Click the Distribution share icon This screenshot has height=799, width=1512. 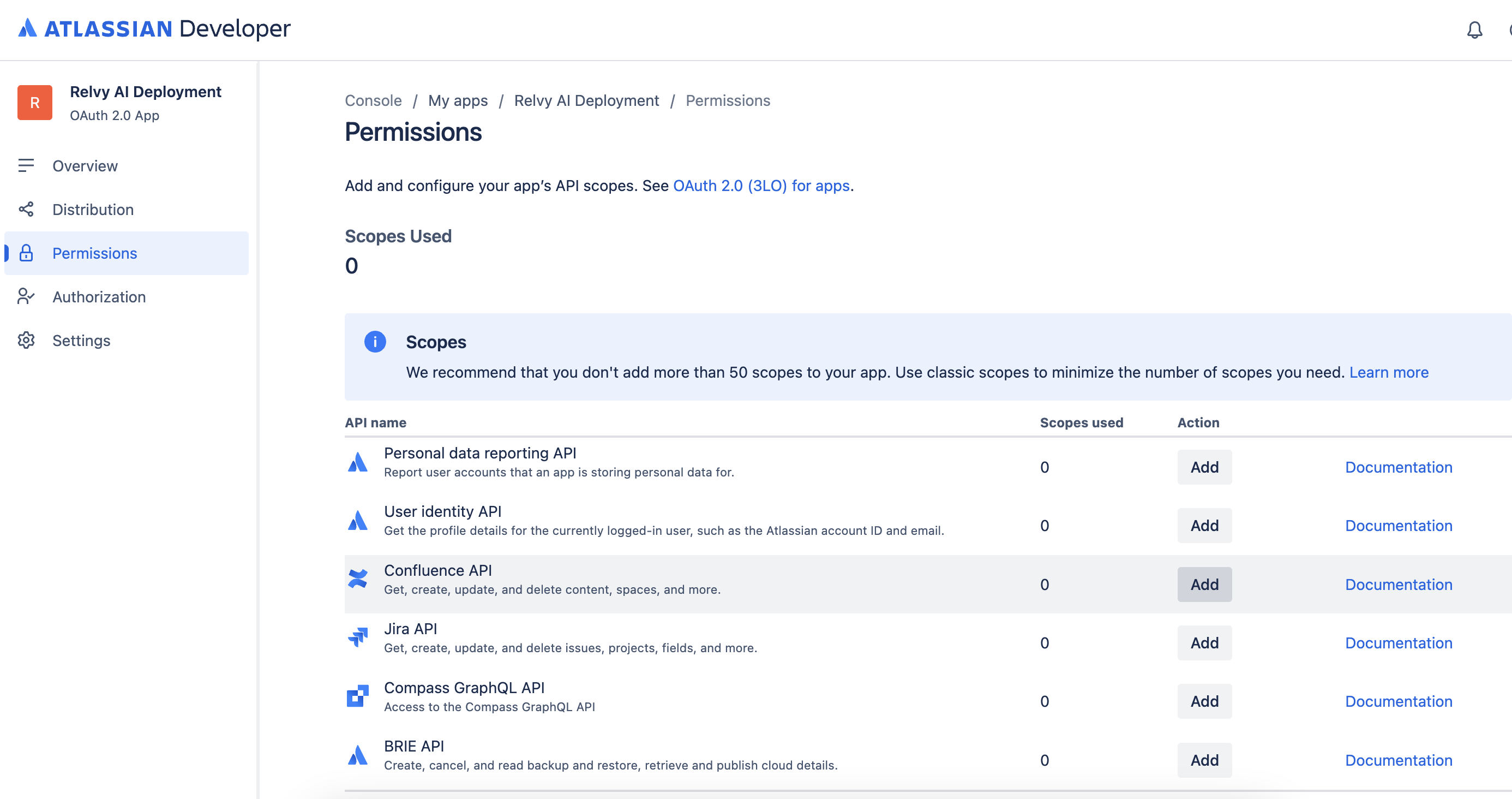point(26,210)
